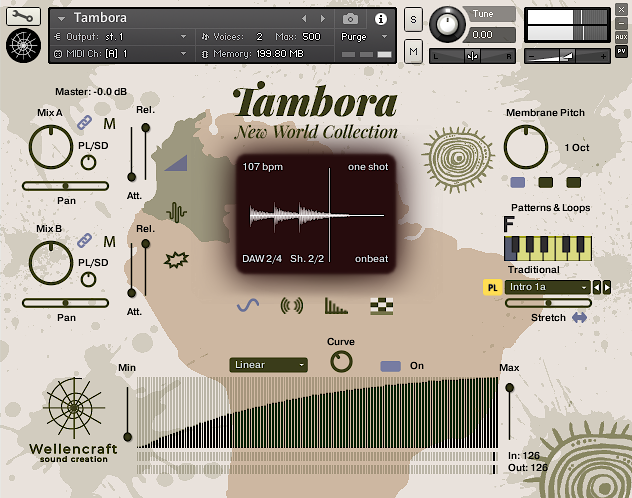This screenshot has height=498, width=632.
Task: Toggle Mix A mute M
Action: point(109,124)
